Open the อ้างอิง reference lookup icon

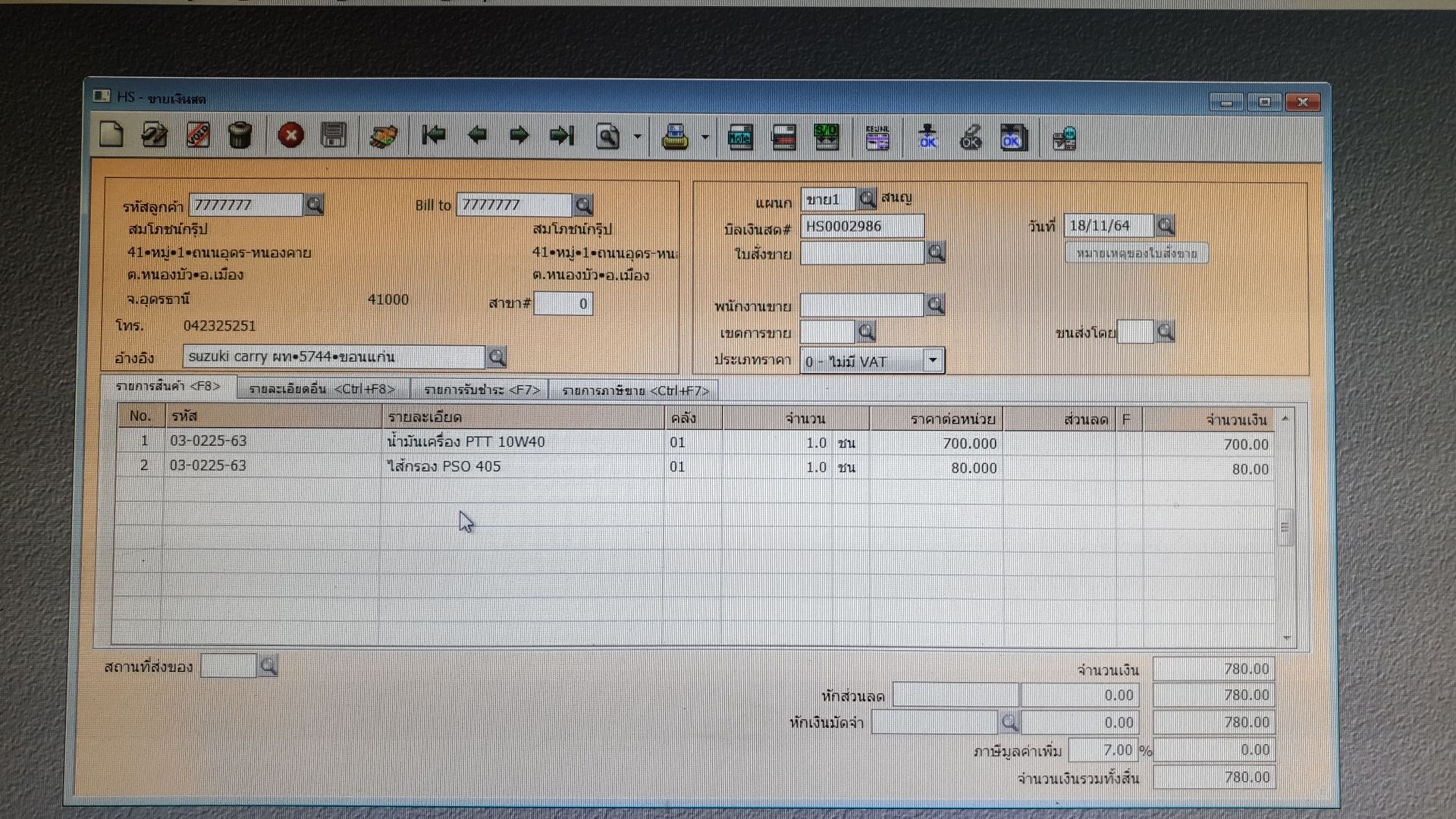[497, 356]
